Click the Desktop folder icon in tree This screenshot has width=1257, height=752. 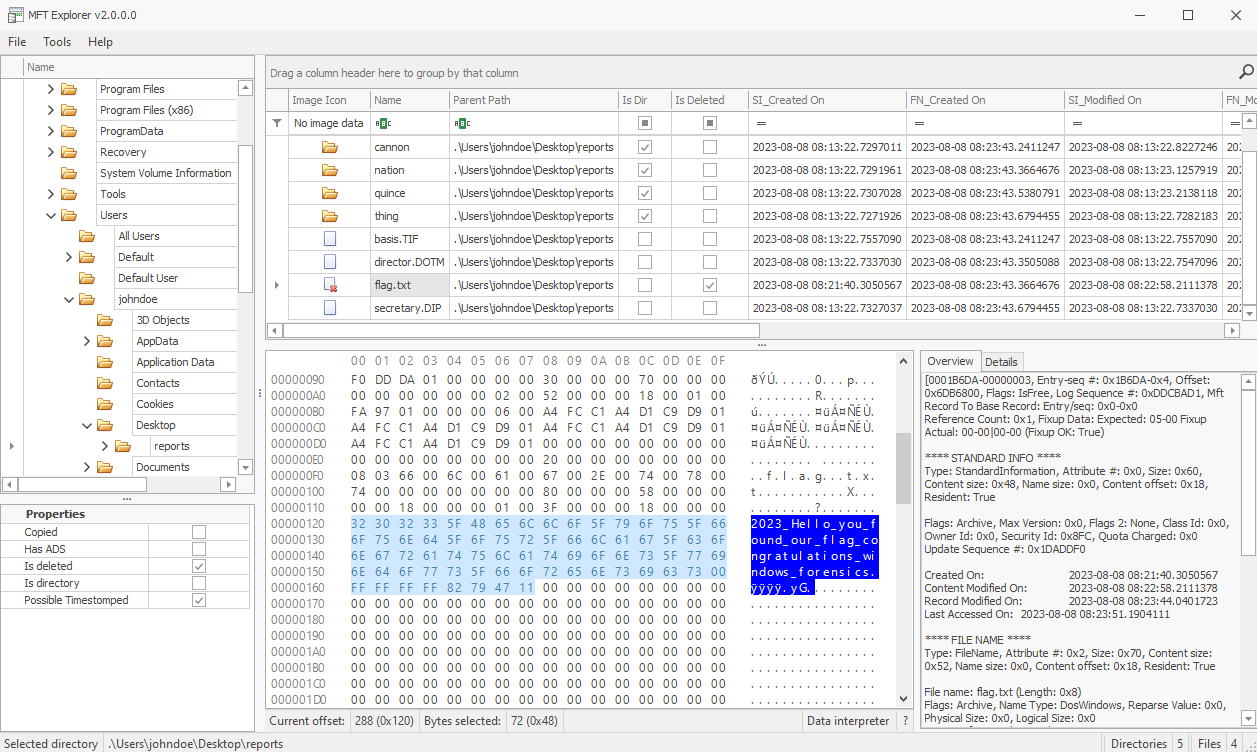pos(105,425)
